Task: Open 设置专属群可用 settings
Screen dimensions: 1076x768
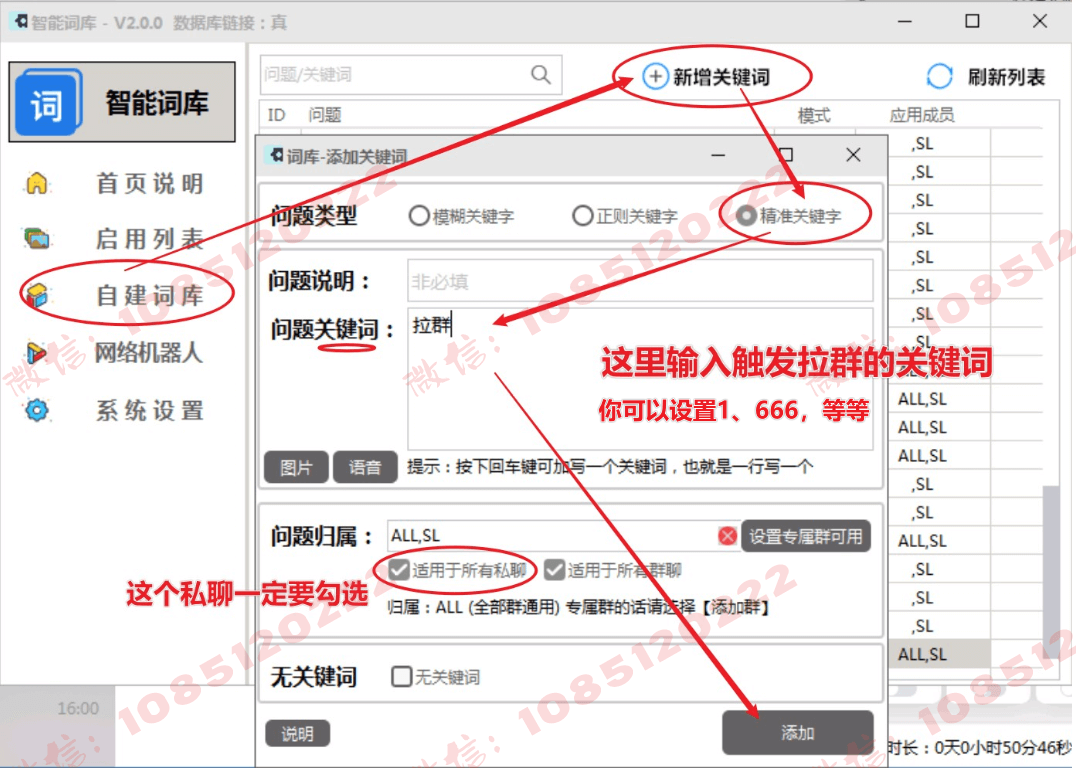Action: pyautogui.click(x=806, y=536)
